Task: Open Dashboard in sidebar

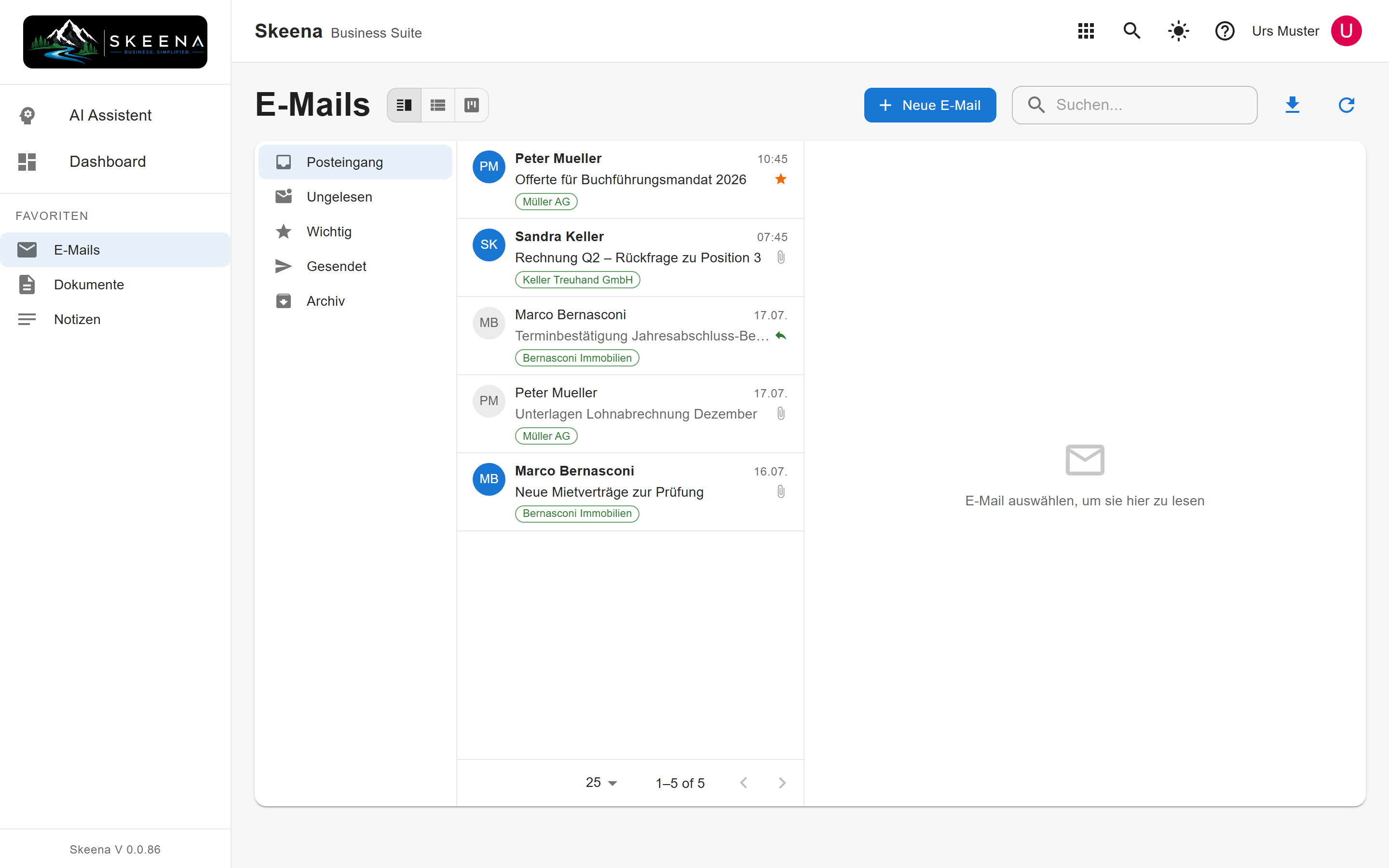Action: (x=115, y=162)
